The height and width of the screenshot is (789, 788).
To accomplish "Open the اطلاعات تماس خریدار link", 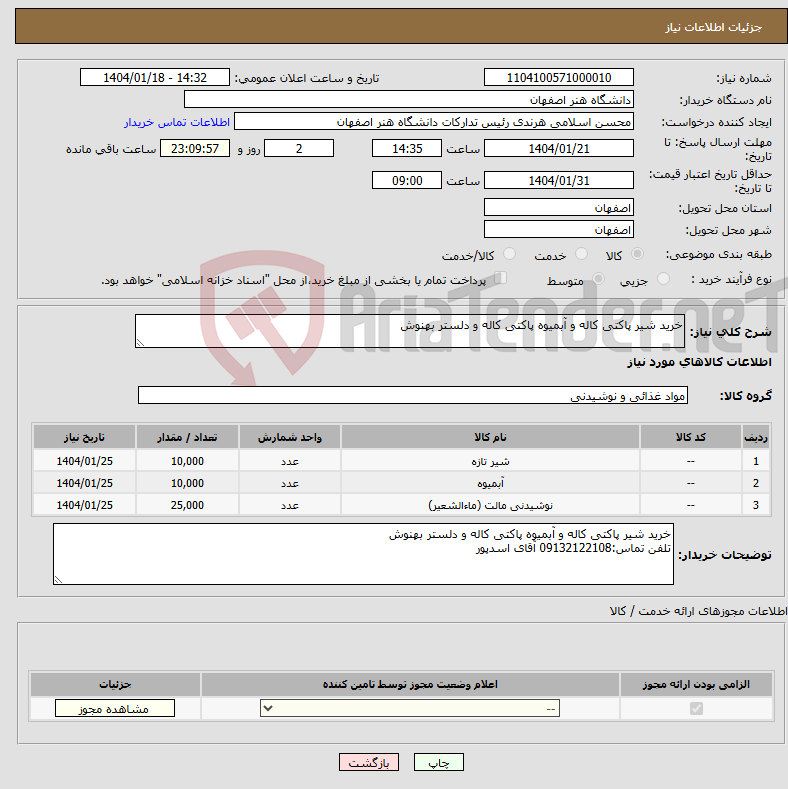I will tap(177, 122).
